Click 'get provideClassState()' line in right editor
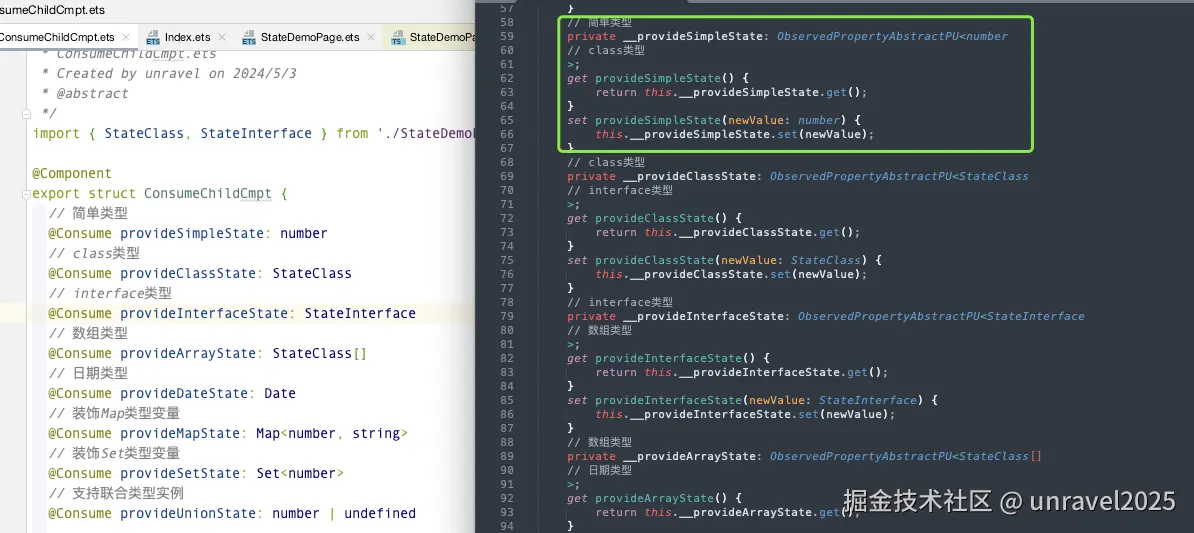The width and height of the screenshot is (1194, 533). (655, 219)
